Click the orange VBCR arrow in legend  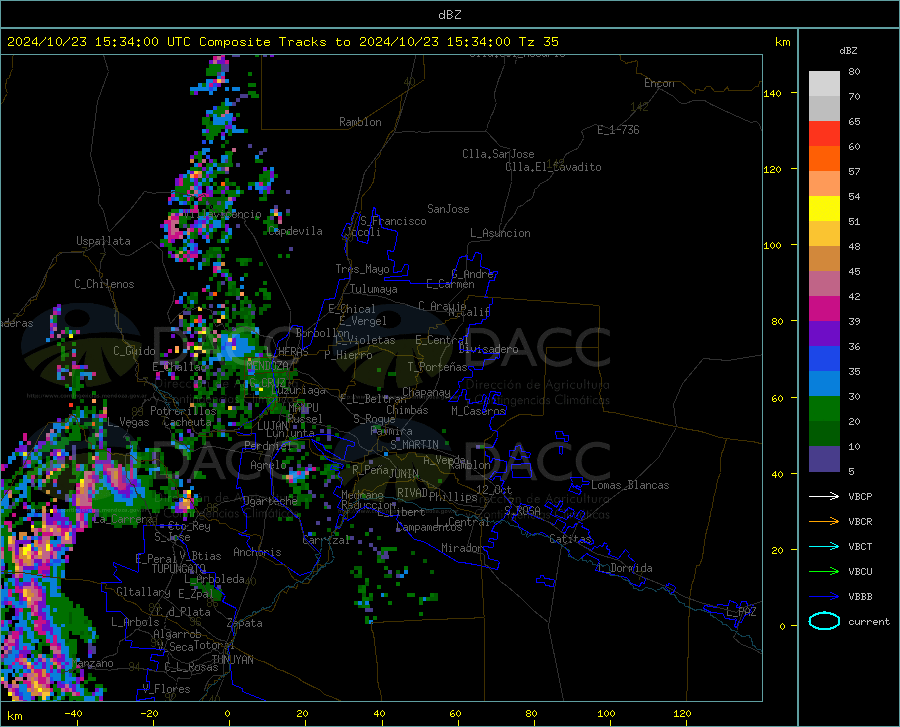pos(824,521)
